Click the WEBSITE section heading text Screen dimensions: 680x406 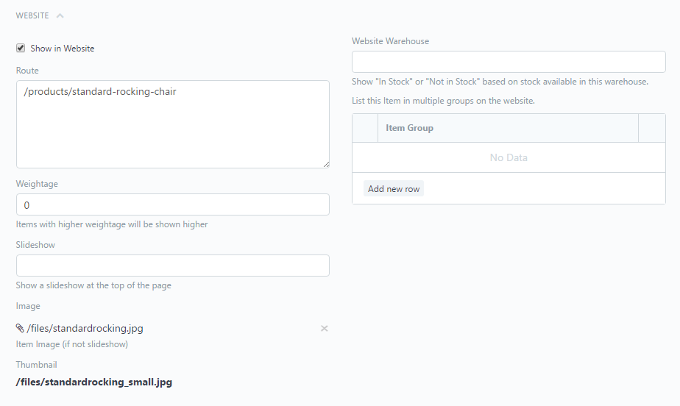[x=33, y=16]
